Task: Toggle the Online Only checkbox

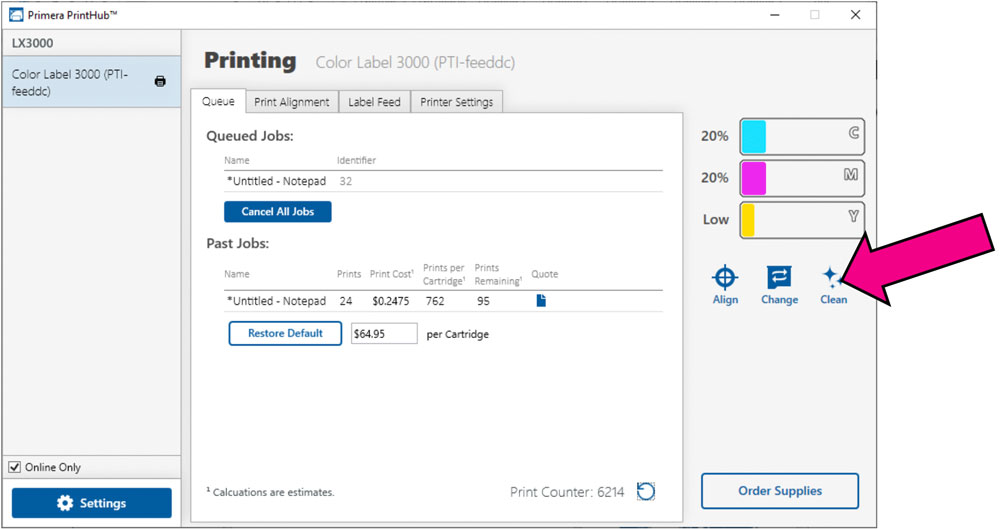Action: pyautogui.click(x=14, y=467)
